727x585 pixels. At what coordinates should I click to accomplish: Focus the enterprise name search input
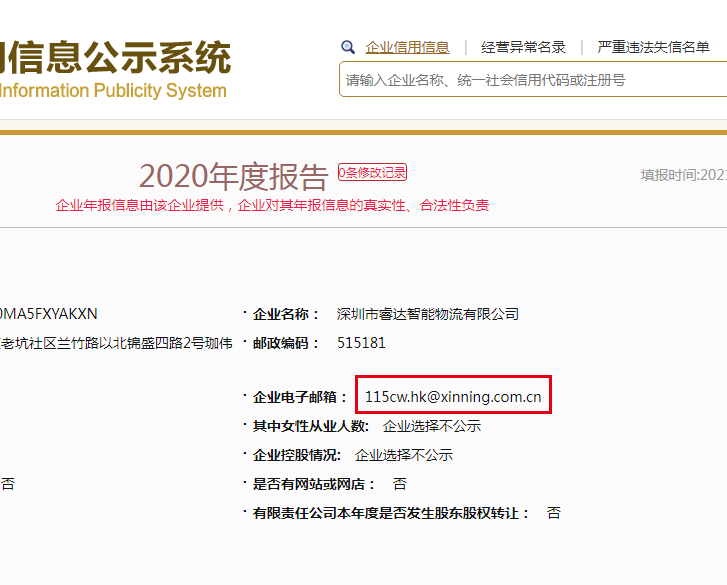click(x=533, y=79)
